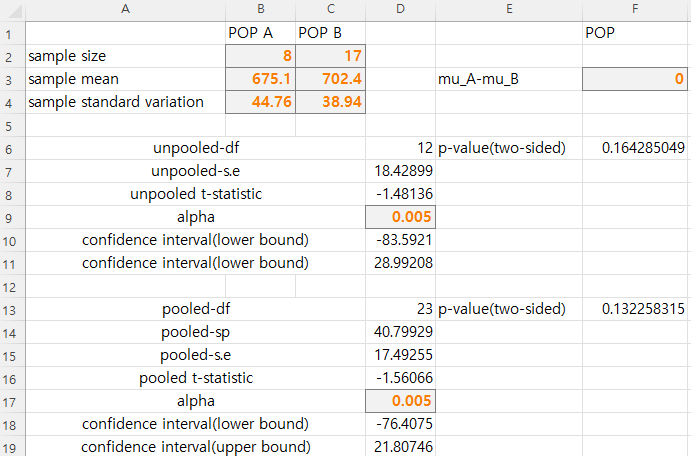This screenshot has height=456, width=691.
Task: Click p-value(two-sided) label in row 13
Action: pyautogui.click(x=509, y=309)
